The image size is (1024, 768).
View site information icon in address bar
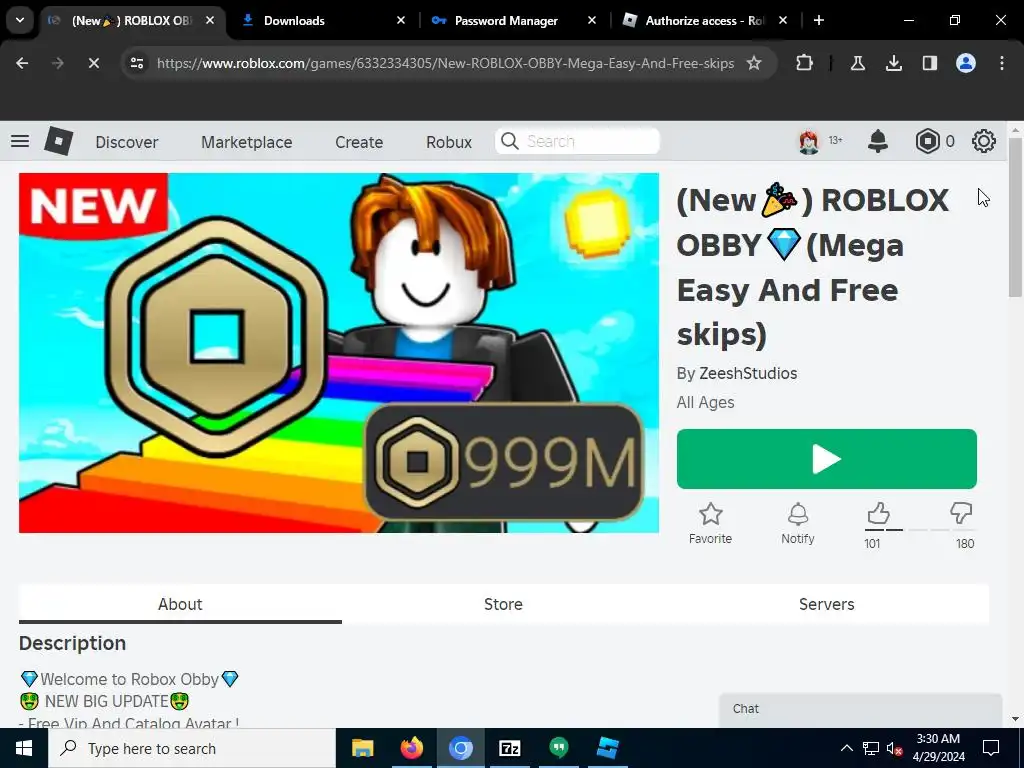(137, 63)
